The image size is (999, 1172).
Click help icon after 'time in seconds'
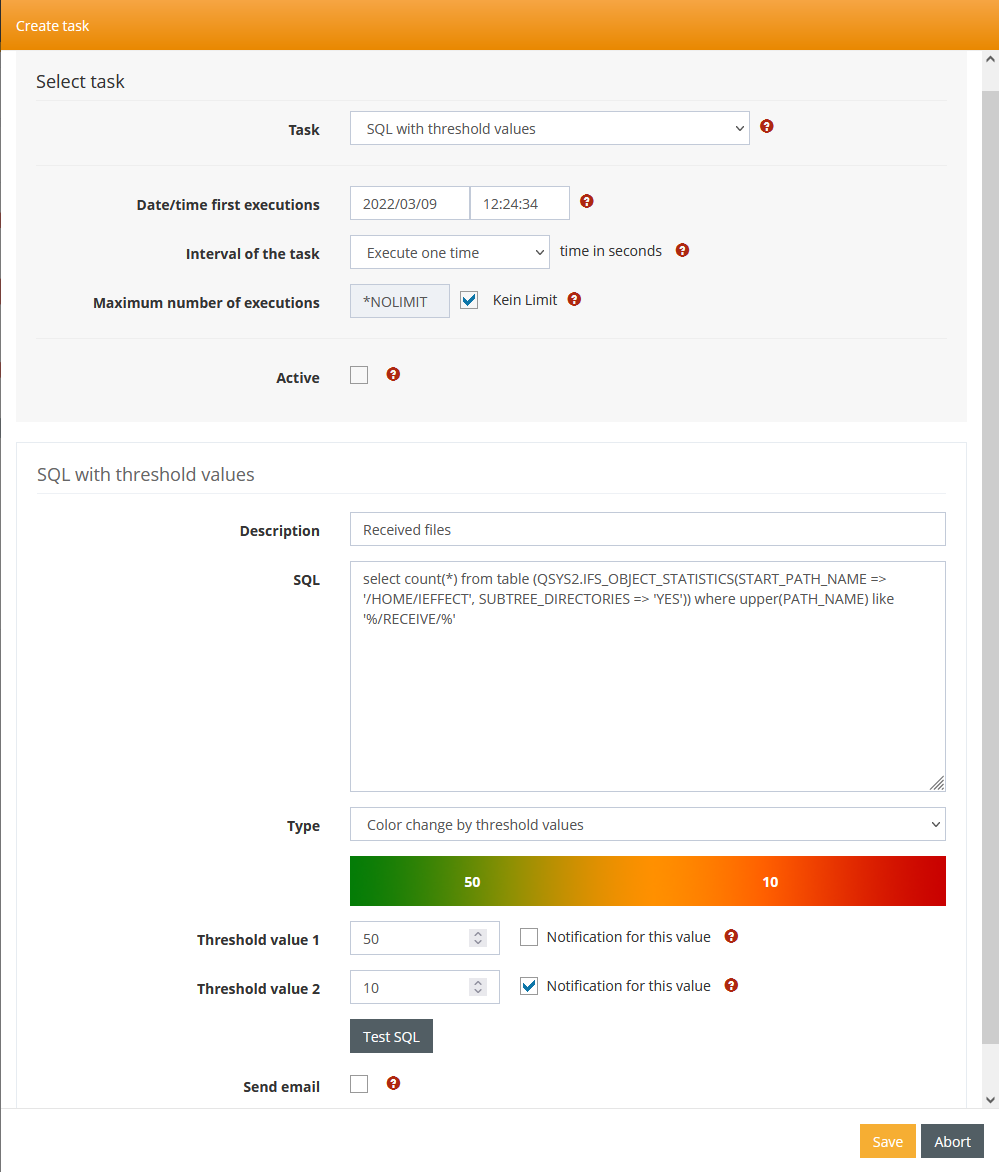pyautogui.click(x=683, y=250)
